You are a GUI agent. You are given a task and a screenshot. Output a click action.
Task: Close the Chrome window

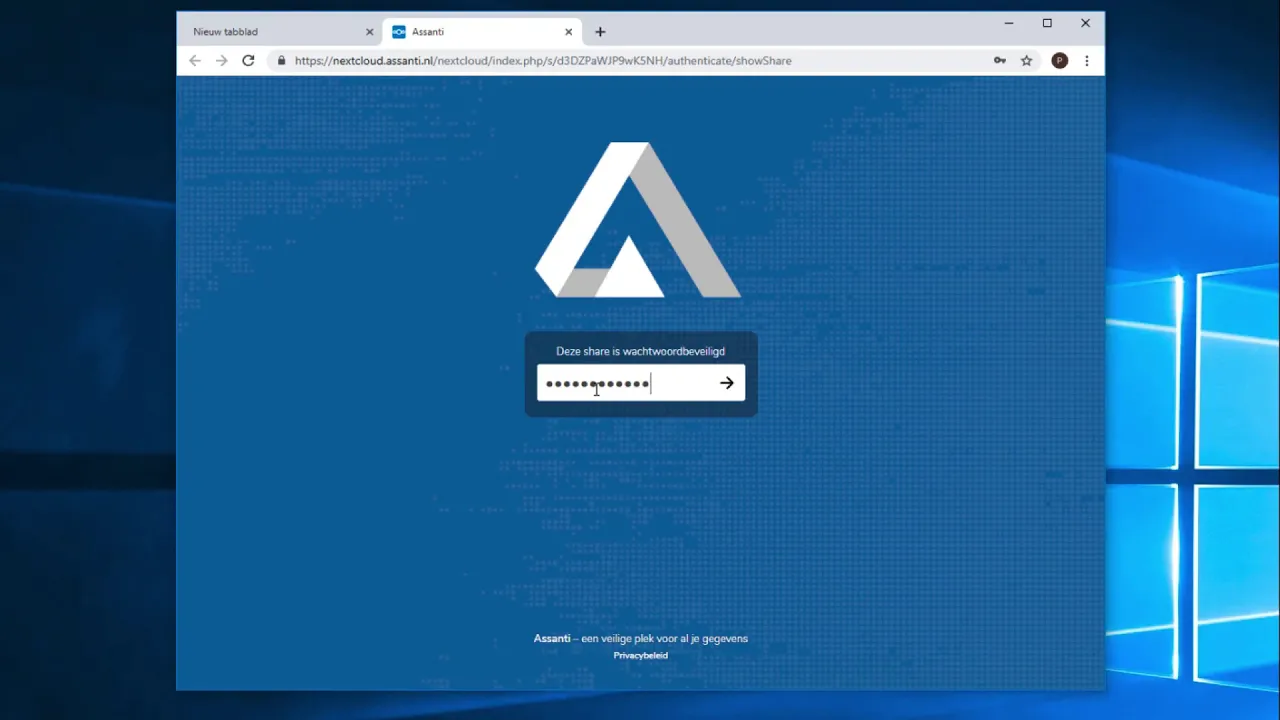click(x=1085, y=23)
